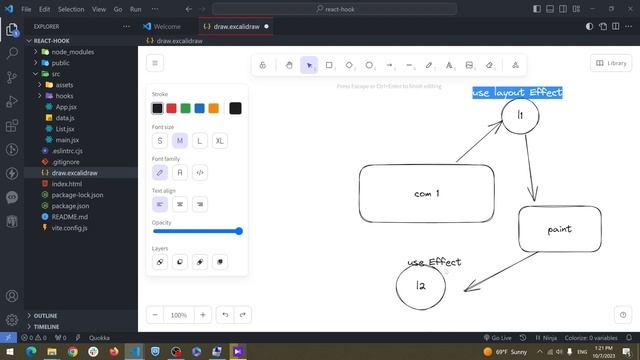Bring layer to front

pyautogui.click(x=220, y=262)
